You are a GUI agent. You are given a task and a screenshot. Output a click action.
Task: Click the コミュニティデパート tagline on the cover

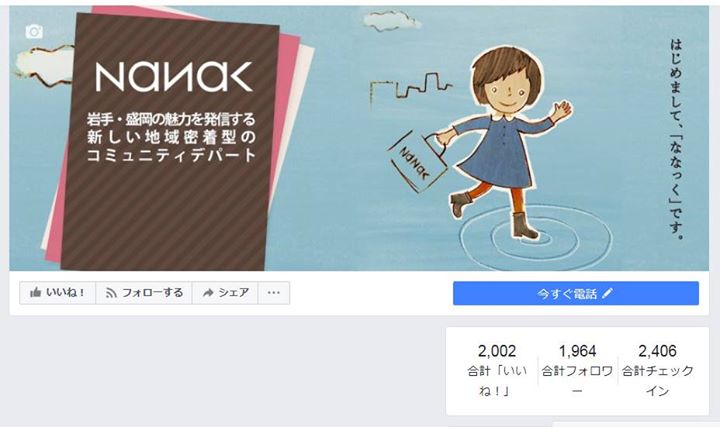171,155
